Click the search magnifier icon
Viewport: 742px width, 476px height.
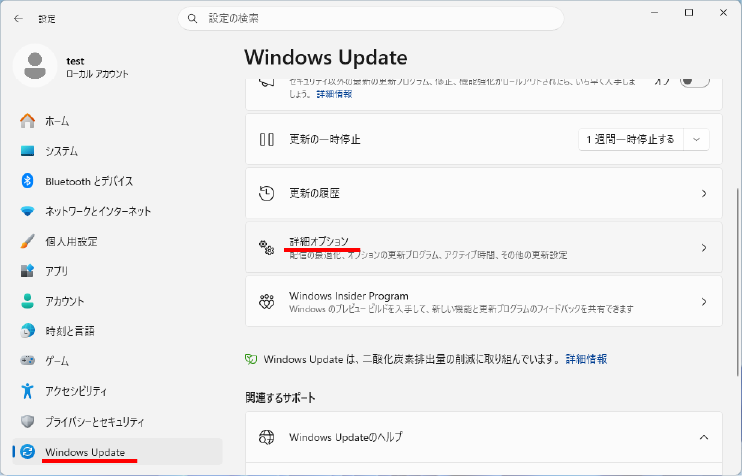tap(192, 18)
